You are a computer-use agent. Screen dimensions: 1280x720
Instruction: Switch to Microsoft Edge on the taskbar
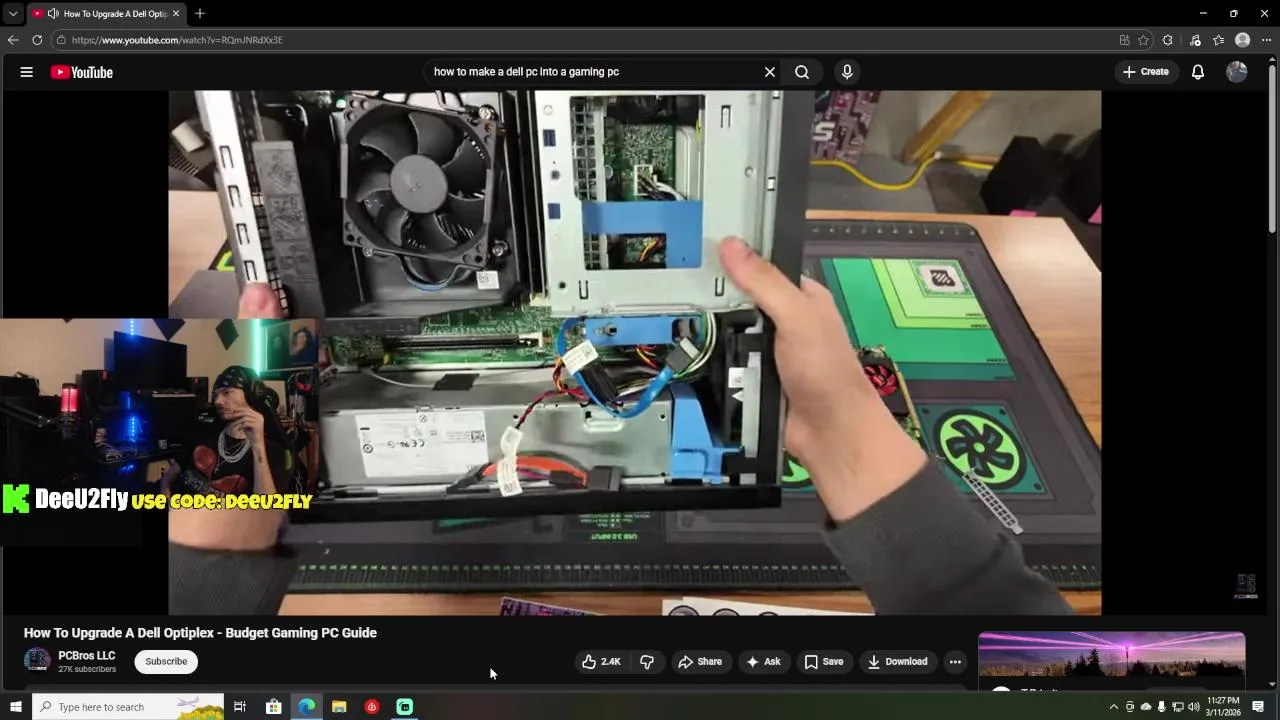[306, 707]
